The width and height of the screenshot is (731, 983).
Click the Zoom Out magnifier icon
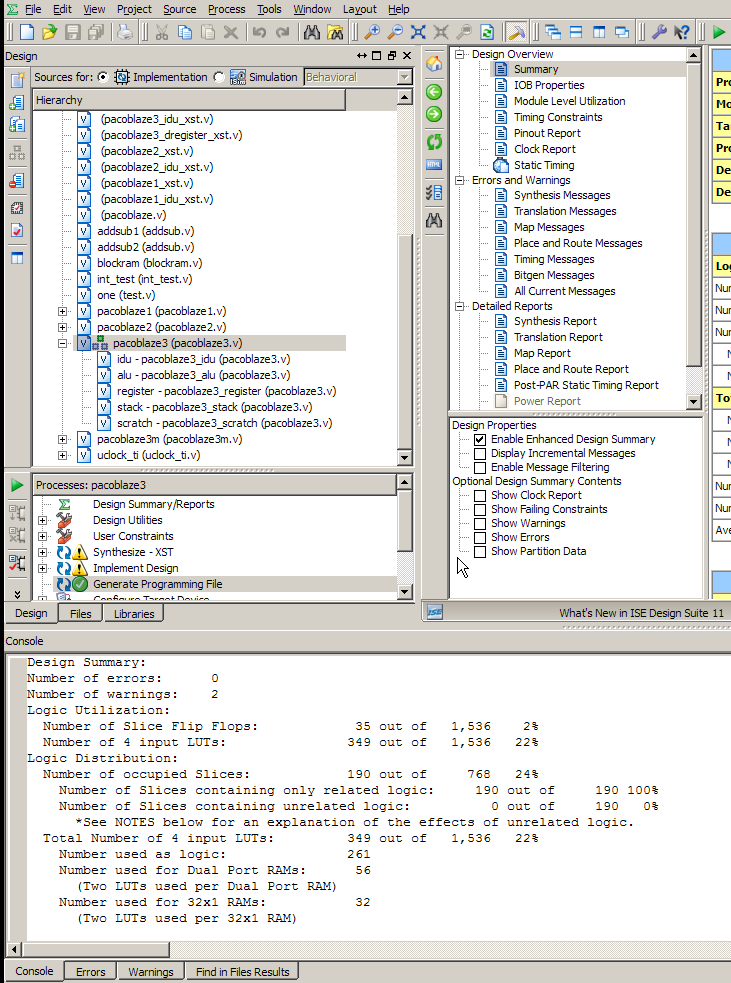pos(396,32)
